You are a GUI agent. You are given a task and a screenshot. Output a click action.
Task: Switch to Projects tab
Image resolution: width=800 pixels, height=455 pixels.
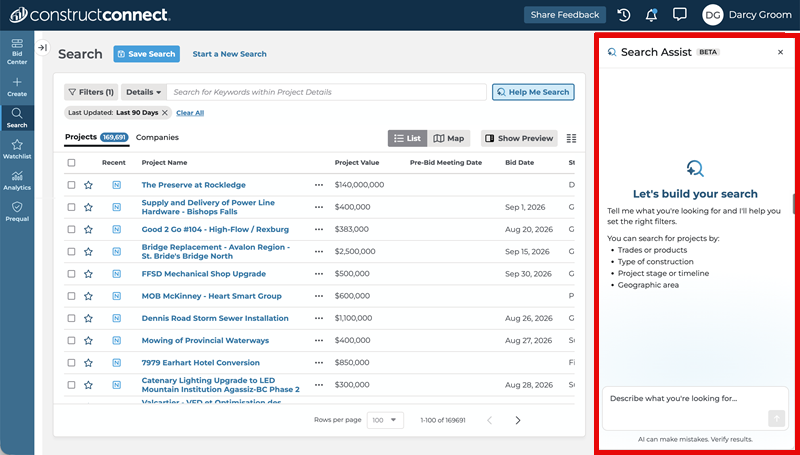[96, 137]
